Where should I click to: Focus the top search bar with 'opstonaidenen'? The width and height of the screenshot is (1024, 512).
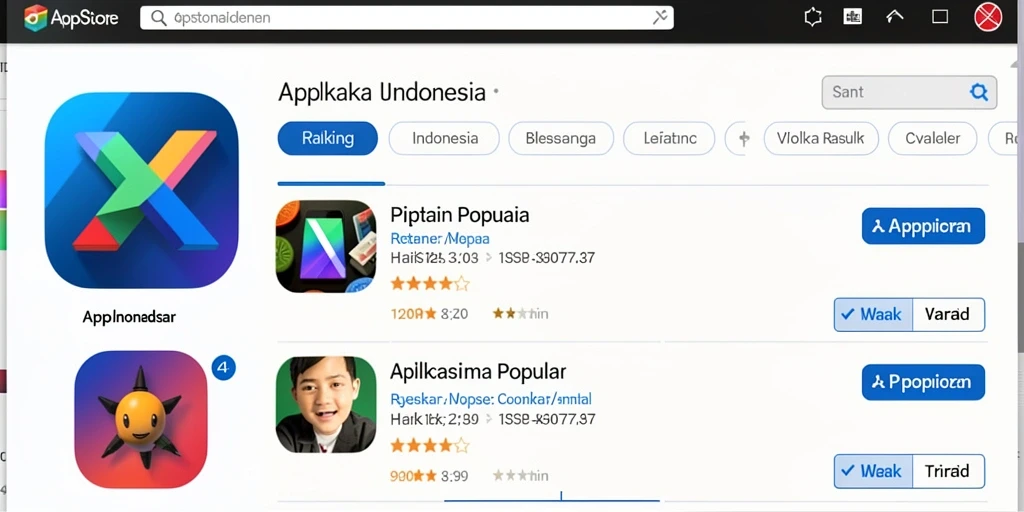click(x=406, y=18)
